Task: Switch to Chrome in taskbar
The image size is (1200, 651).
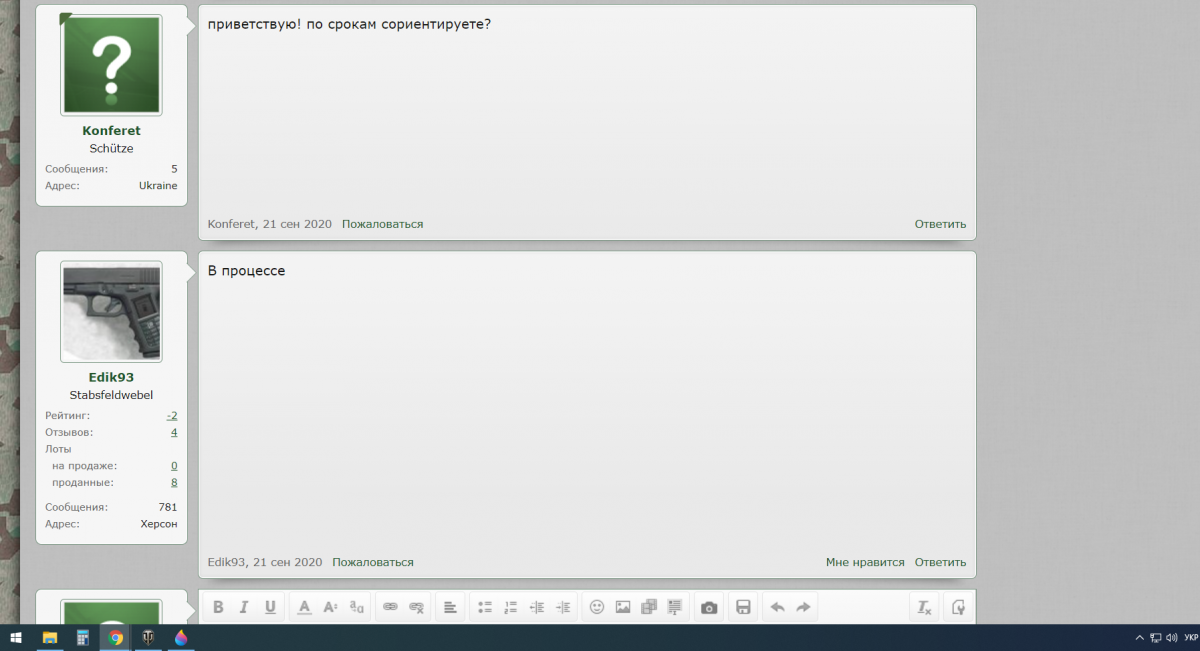Action: [116, 637]
